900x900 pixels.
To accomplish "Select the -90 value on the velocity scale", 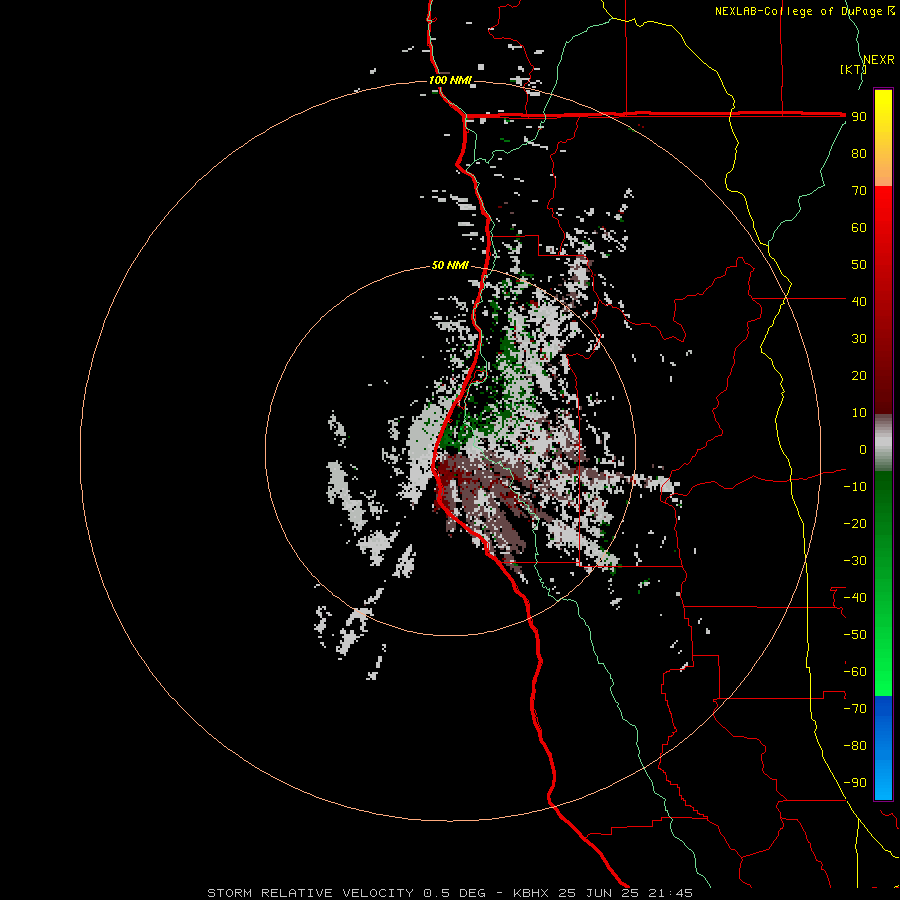I will 855,783.
